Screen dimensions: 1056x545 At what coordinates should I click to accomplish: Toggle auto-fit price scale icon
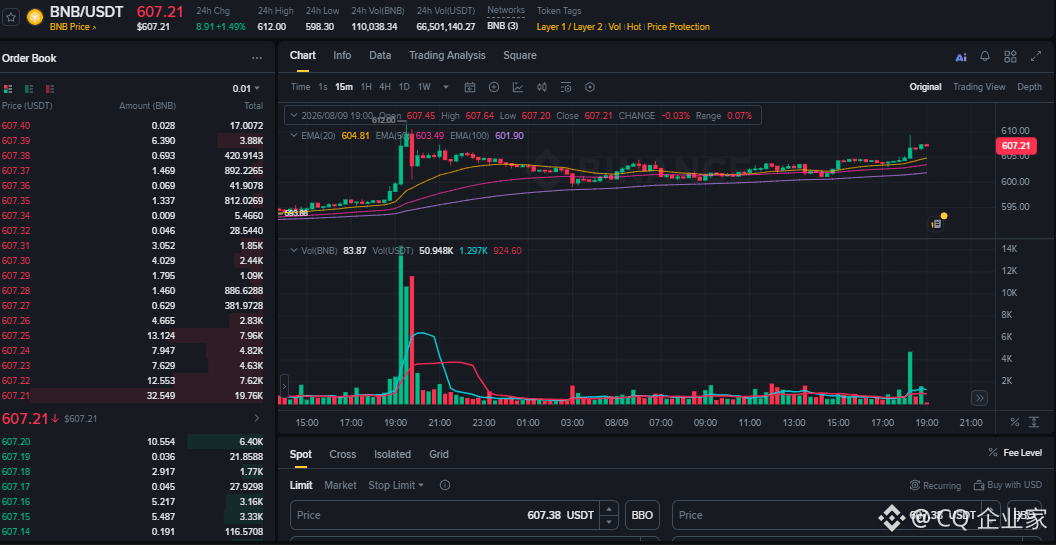[x=1034, y=422]
